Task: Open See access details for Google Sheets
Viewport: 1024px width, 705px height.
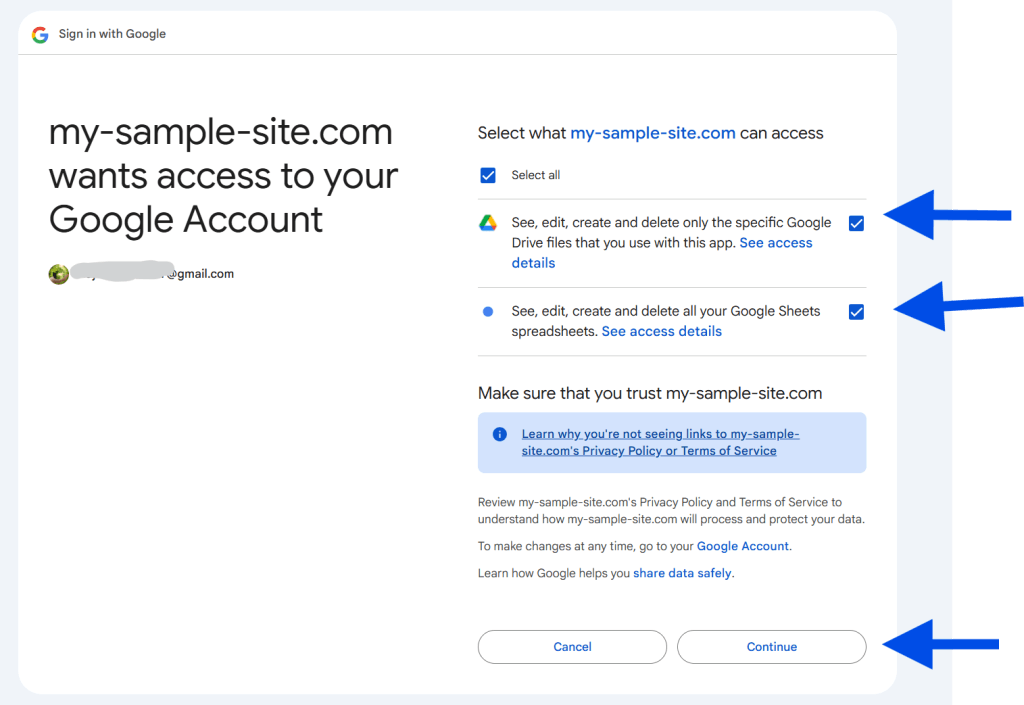Action: 662,332
